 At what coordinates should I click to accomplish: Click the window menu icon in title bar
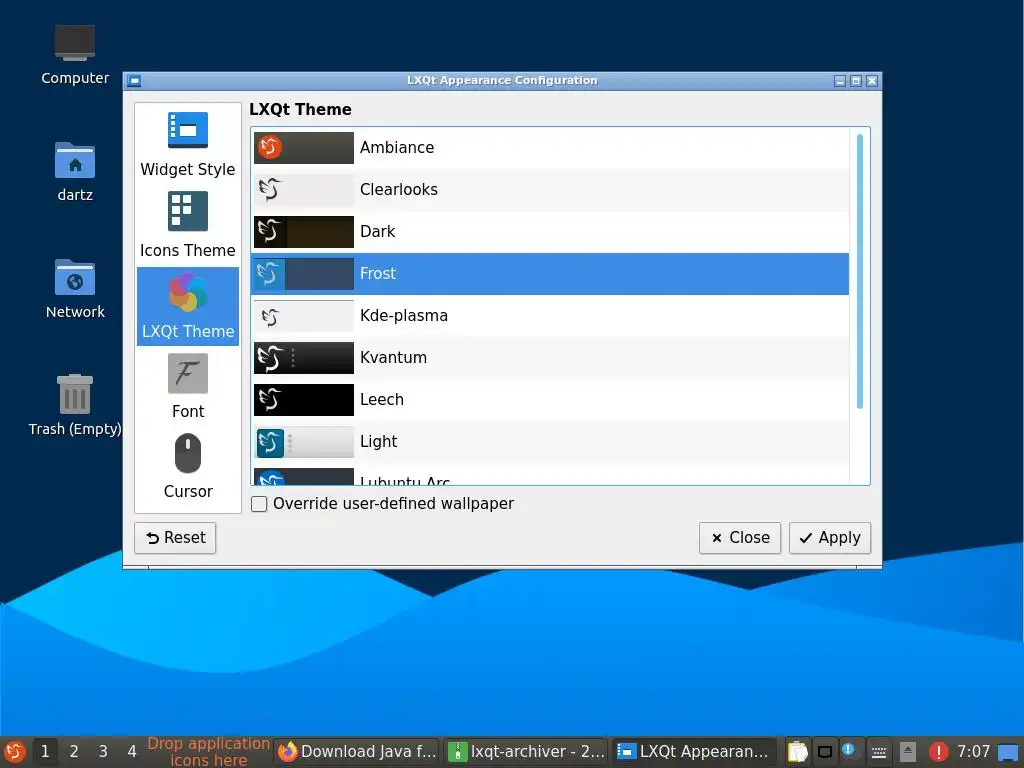click(134, 81)
